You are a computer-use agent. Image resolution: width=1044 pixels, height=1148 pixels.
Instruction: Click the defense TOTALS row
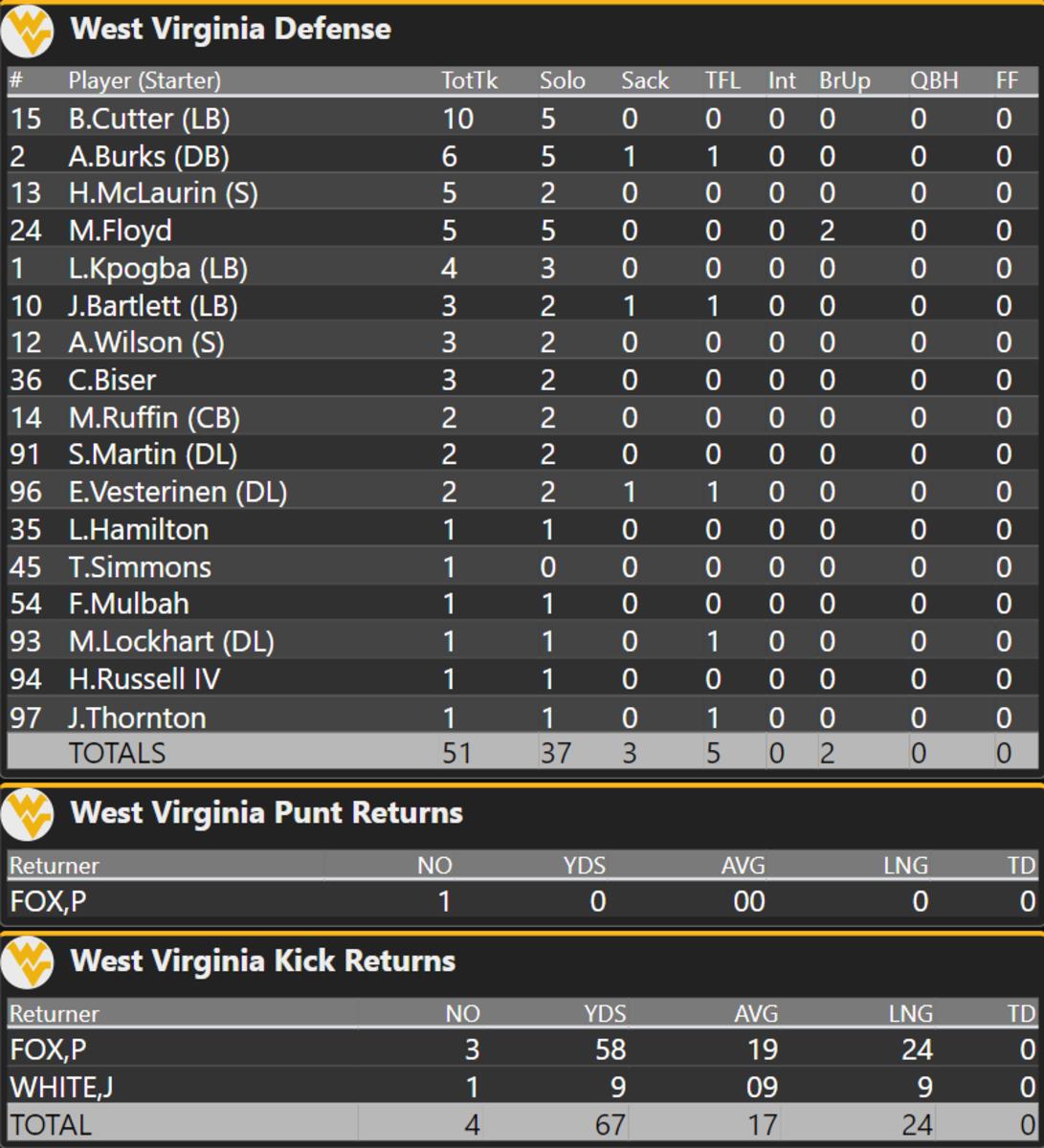tap(522, 753)
